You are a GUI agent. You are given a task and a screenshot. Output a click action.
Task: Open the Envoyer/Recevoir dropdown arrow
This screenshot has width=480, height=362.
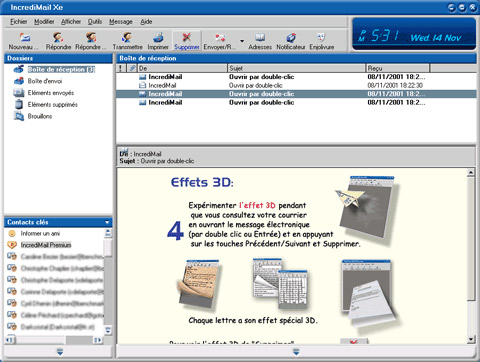242,41
